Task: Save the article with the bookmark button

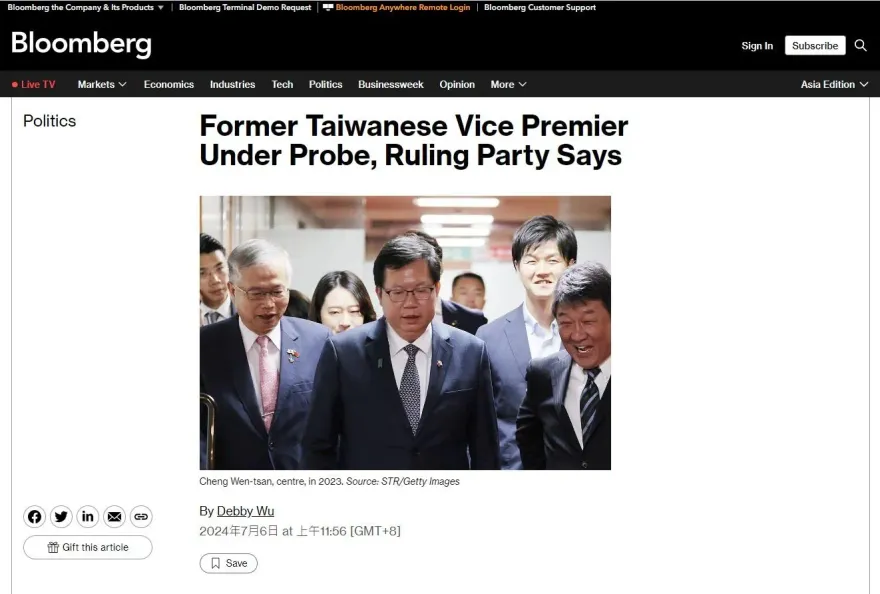Action: click(228, 563)
